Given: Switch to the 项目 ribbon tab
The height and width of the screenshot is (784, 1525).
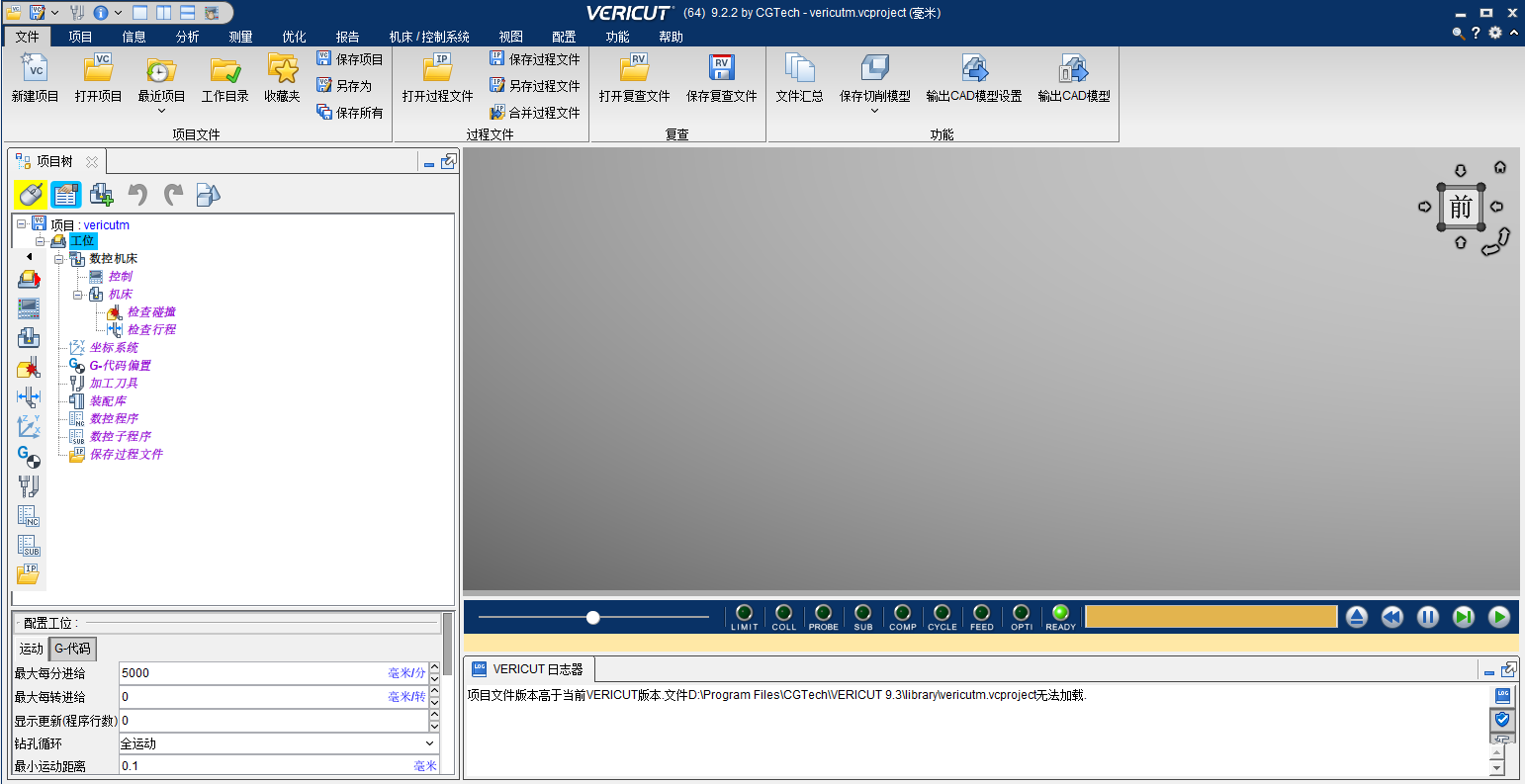Looking at the screenshot, I should click(81, 37).
